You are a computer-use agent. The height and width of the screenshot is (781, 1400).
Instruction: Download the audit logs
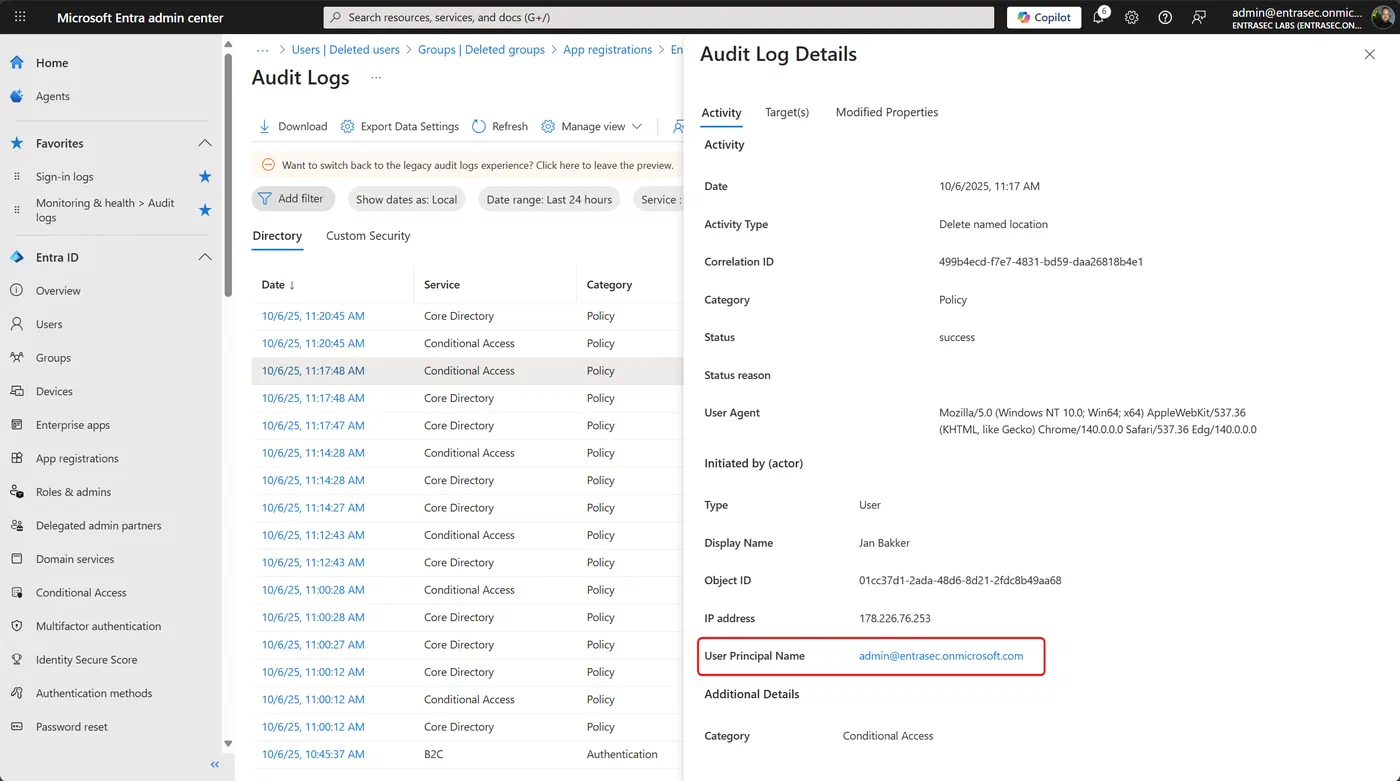293,126
